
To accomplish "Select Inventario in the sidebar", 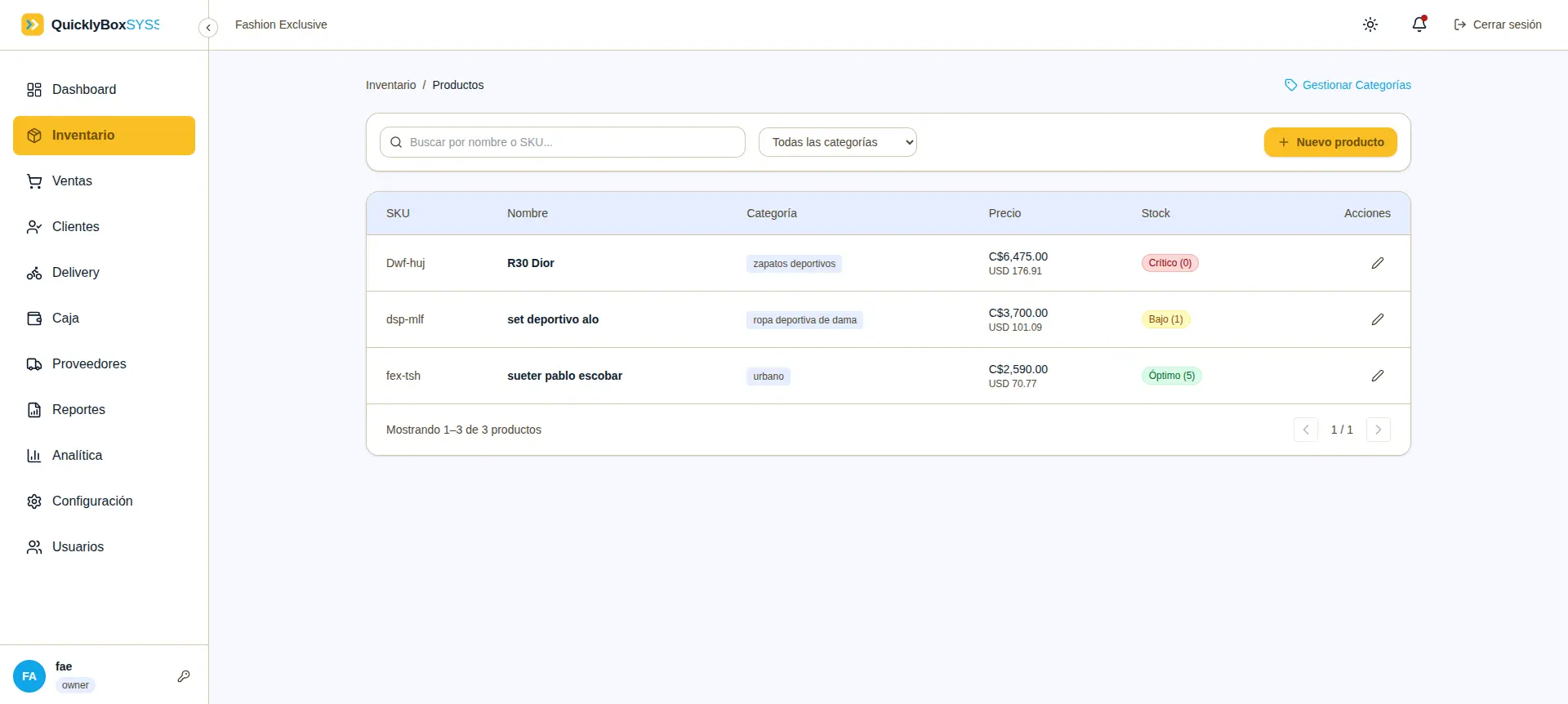I will (104, 136).
